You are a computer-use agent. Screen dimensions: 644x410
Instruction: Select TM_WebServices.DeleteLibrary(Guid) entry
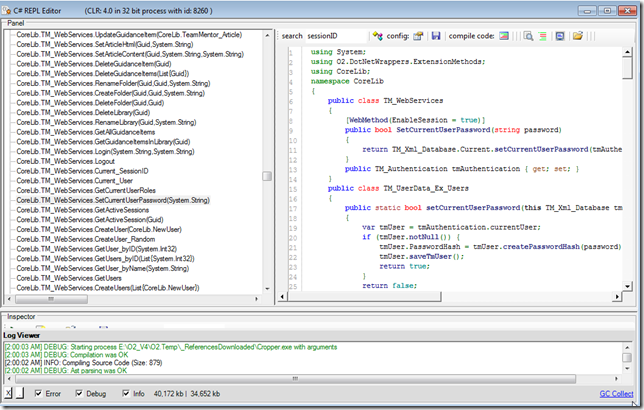(83, 113)
